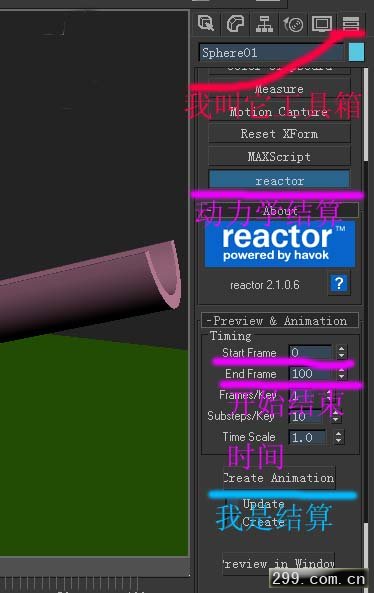The height and width of the screenshot is (593, 374).
Task: Click the Preview in Window button
Action: click(279, 564)
